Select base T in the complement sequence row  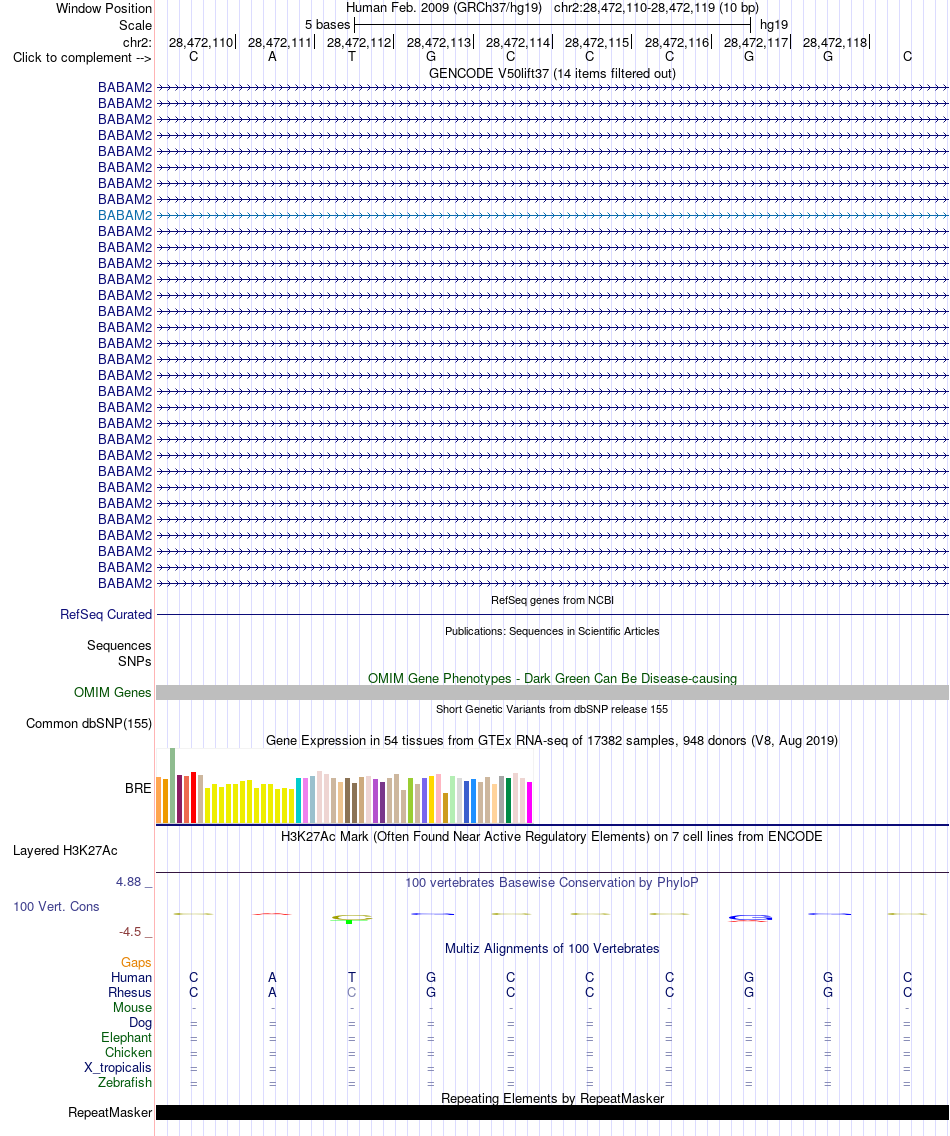click(351, 57)
